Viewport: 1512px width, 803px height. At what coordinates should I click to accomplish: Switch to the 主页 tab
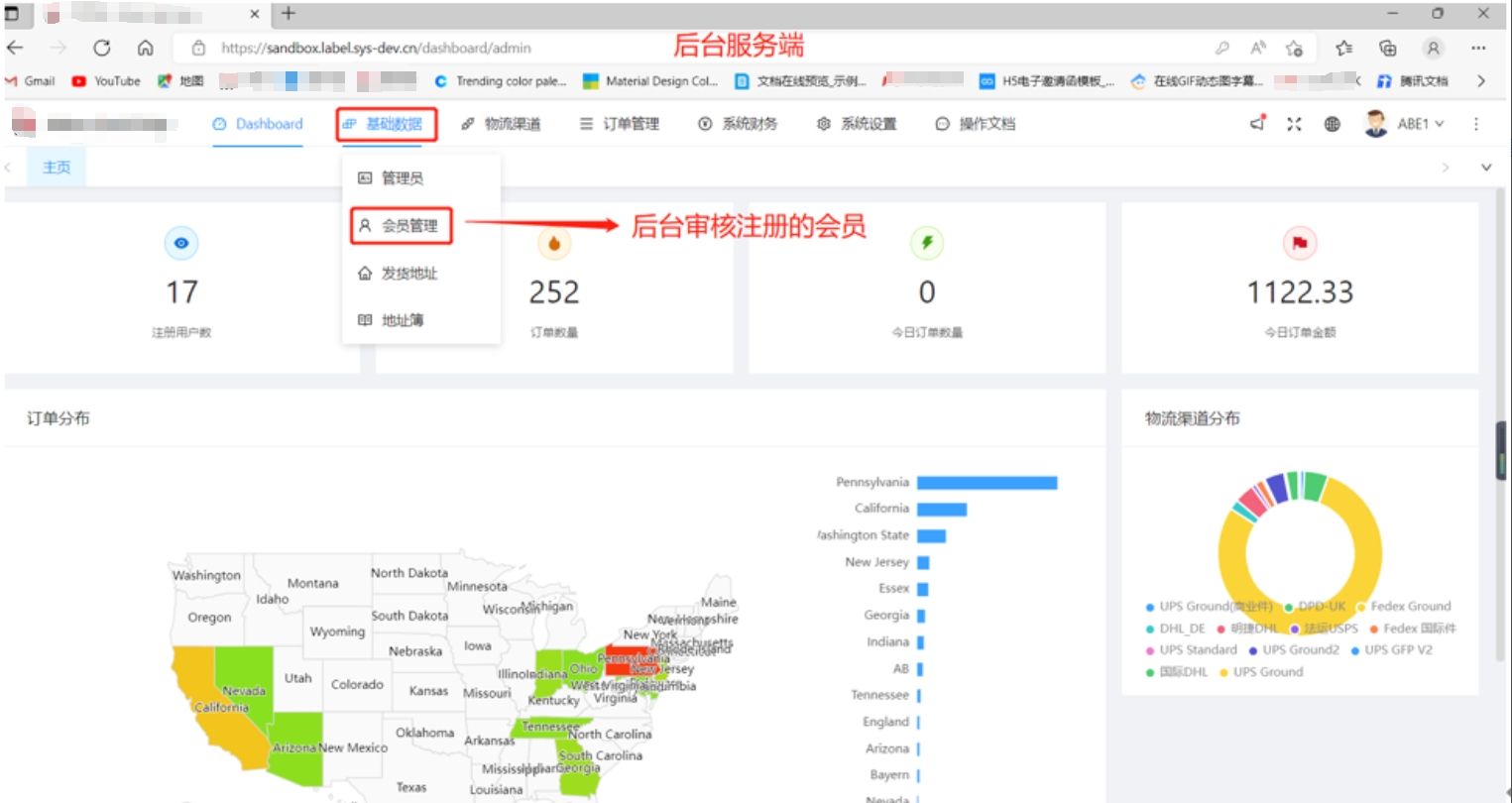tap(56, 167)
